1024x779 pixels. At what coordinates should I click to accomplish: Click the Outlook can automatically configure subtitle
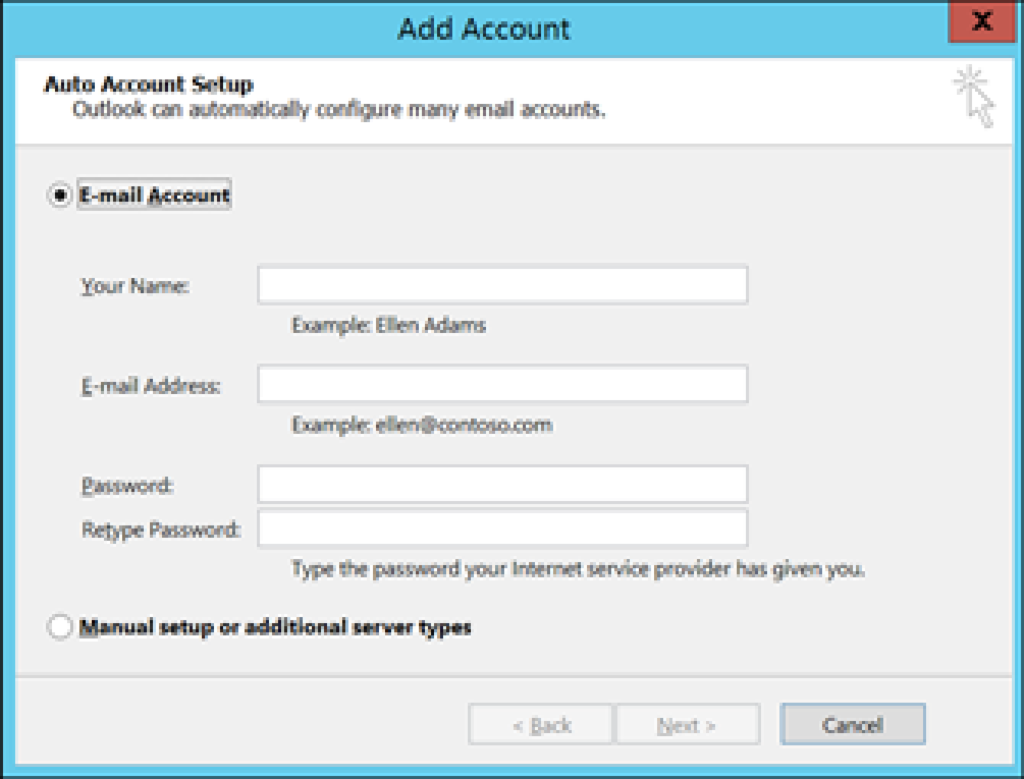pos(339,109)
